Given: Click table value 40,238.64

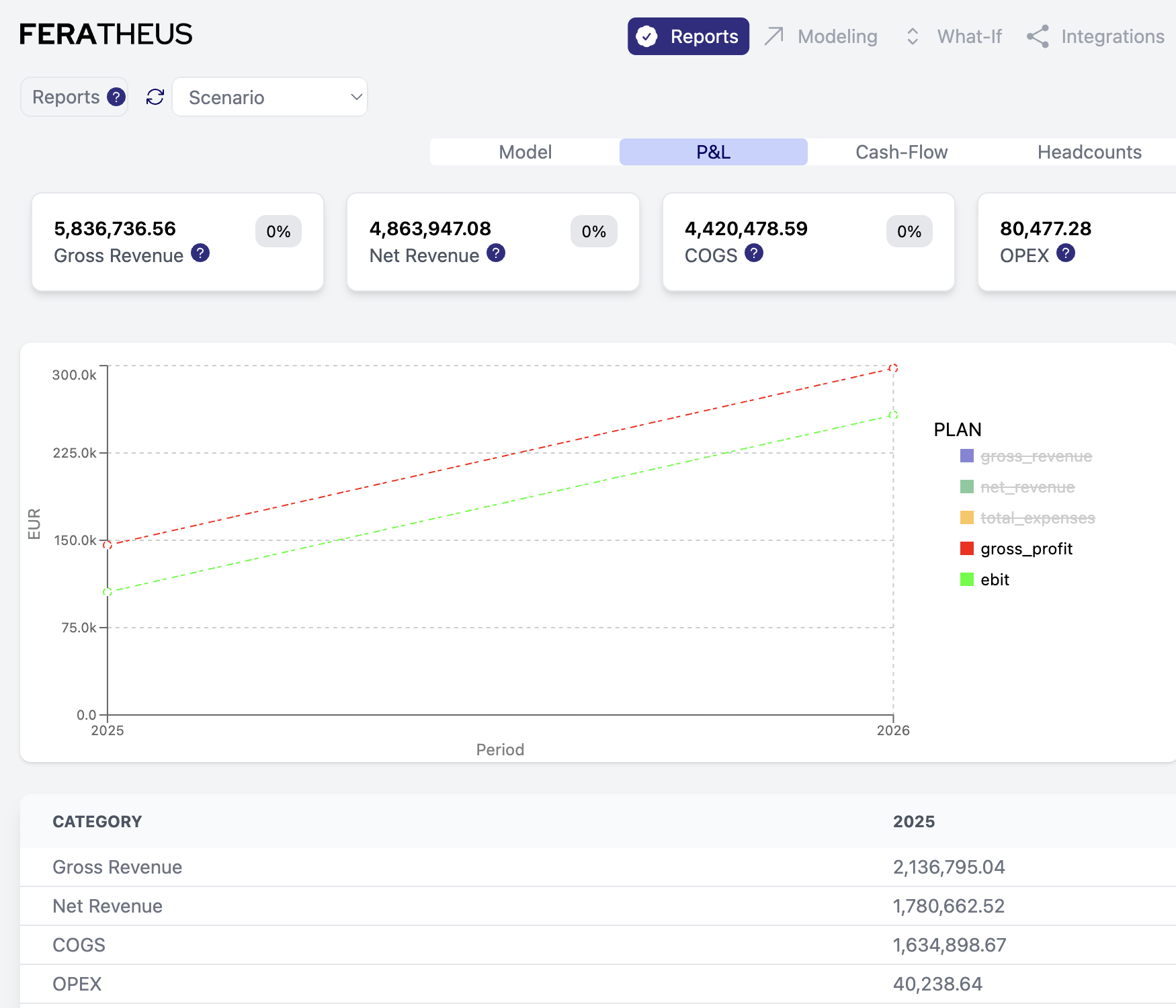Looking at the screenshot, I should point(937,984).
